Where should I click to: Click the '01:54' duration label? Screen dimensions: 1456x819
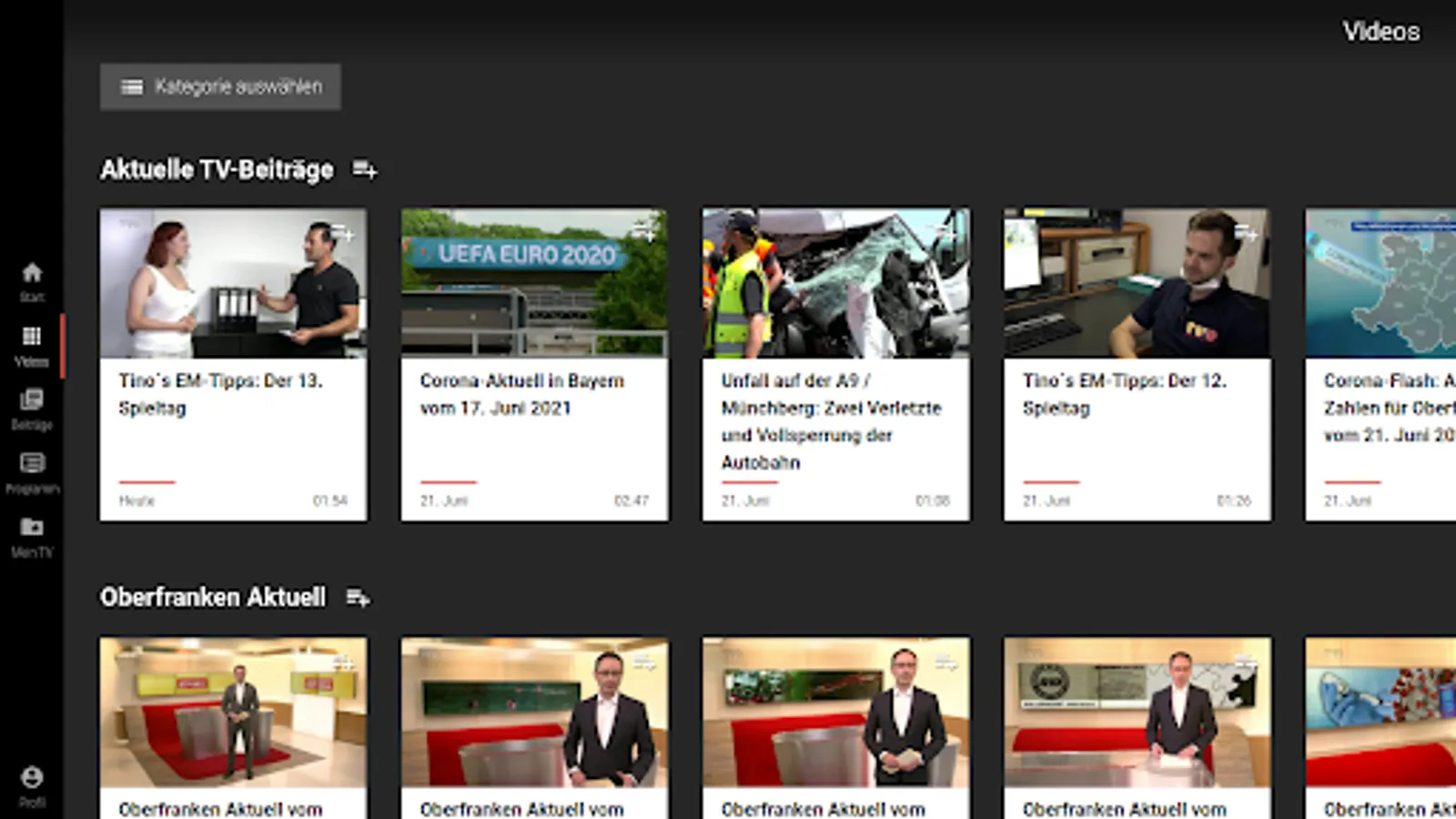(x=330, y=500)
